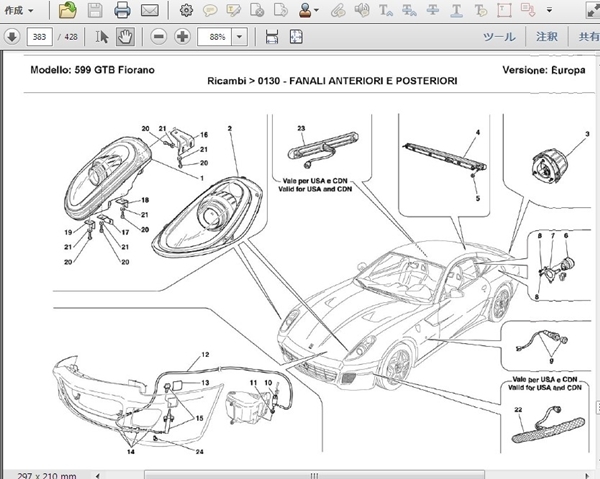
Task: Zoom out with the minus button
Action: point(158,37)
